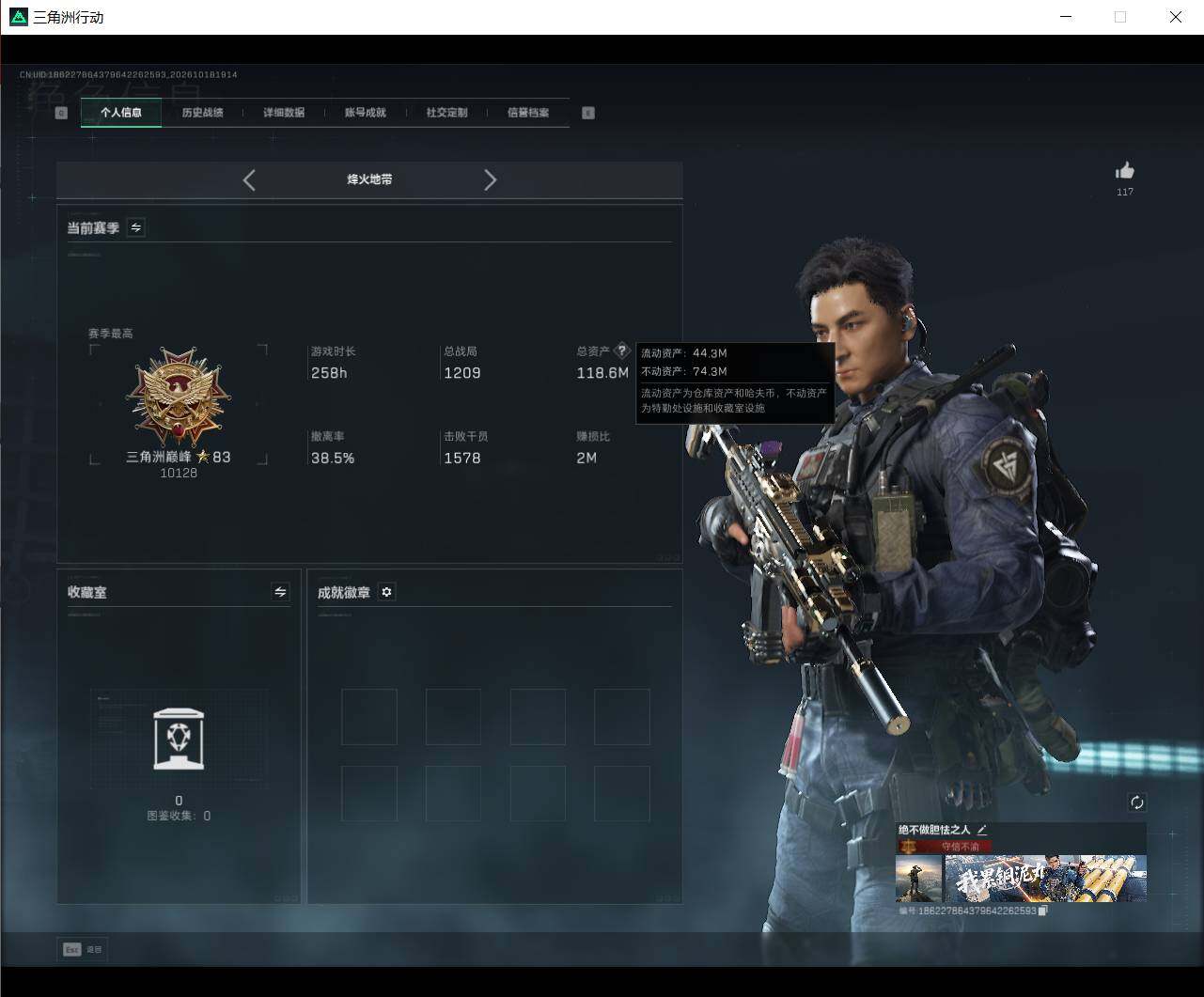Edit the signature 绝不做胆怯之人 with pencil icon
The width and height of the screenshot is (1204, 997).
click(982, 830)
